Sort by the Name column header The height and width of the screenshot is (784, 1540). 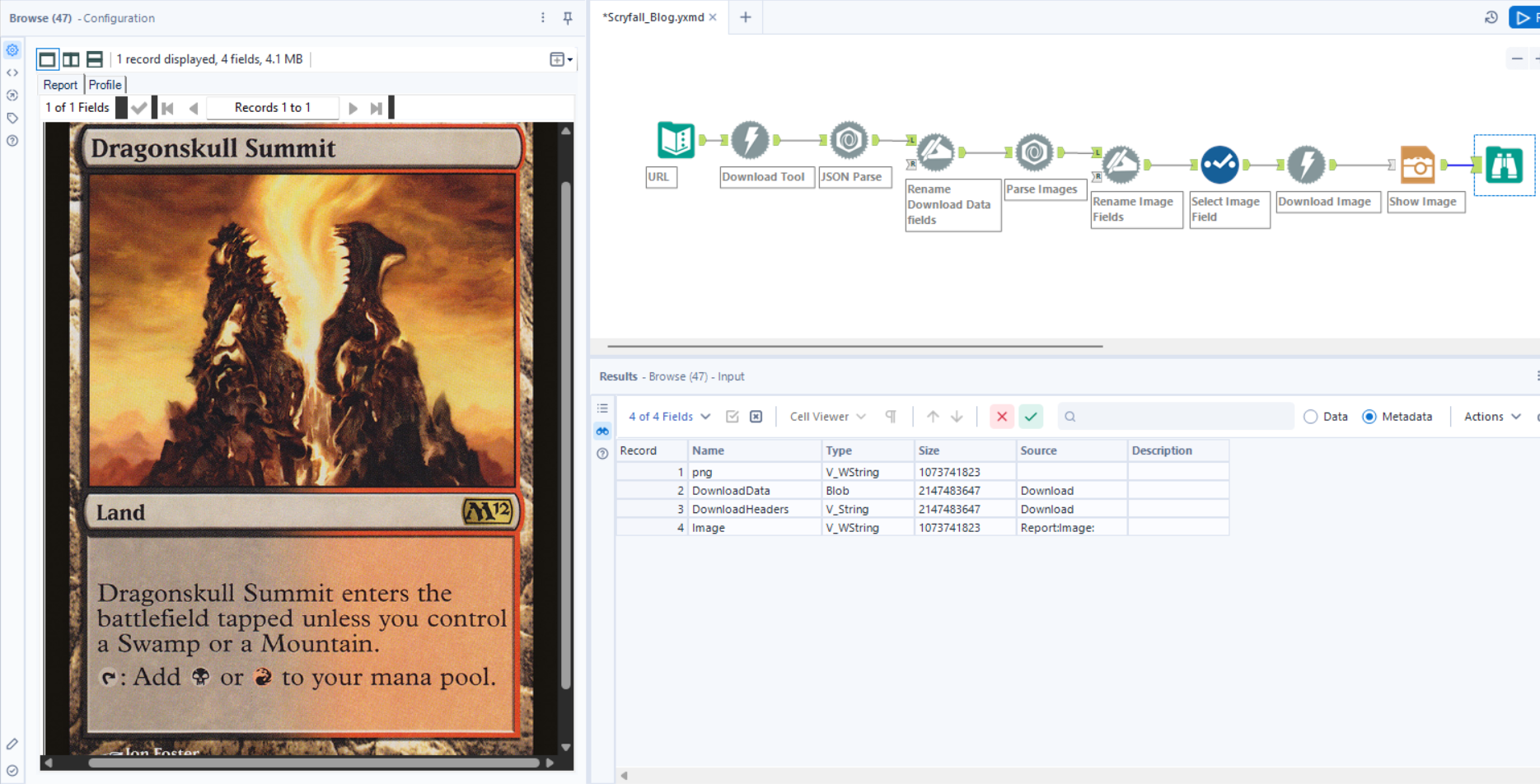tap(755, 450)
